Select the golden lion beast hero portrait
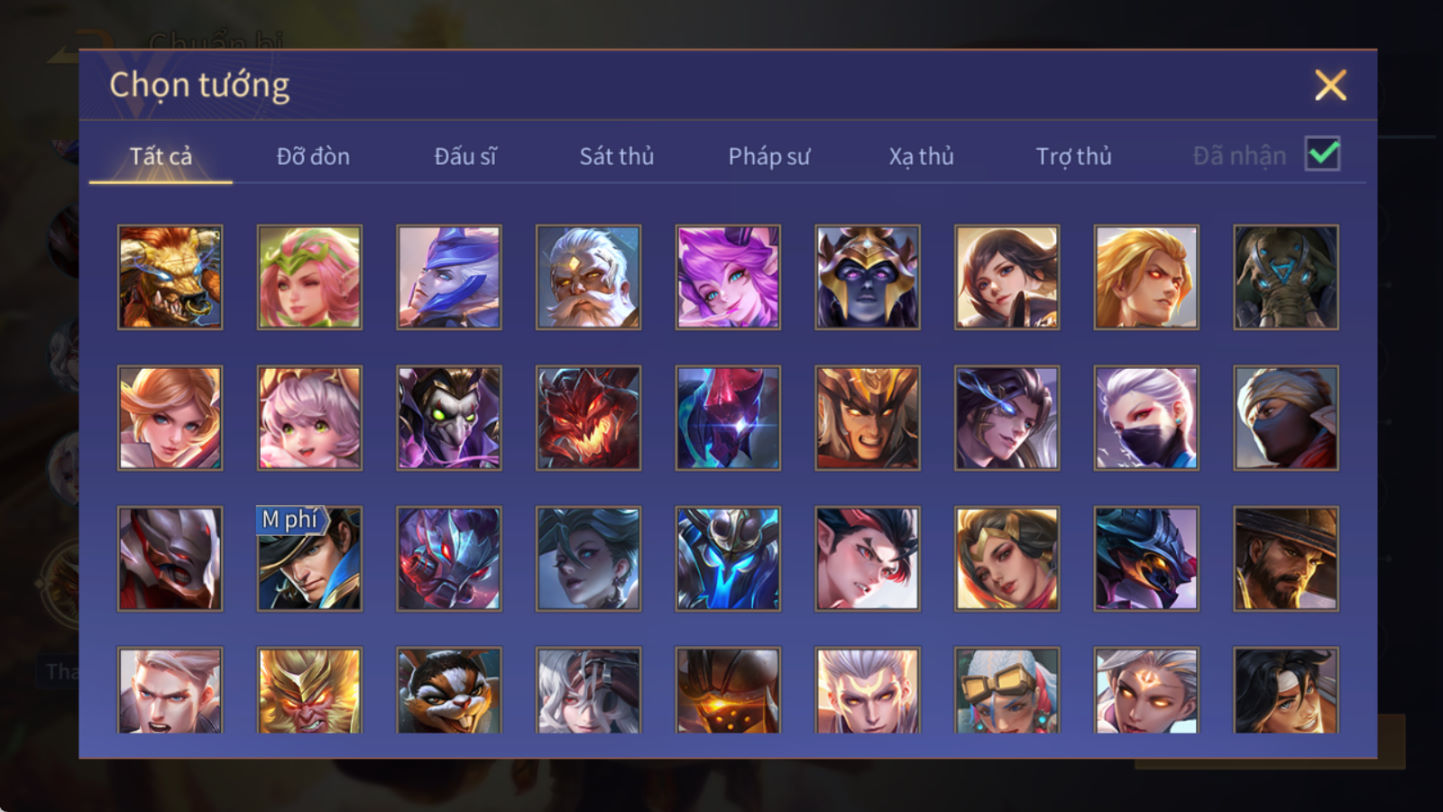 (170, 277)
